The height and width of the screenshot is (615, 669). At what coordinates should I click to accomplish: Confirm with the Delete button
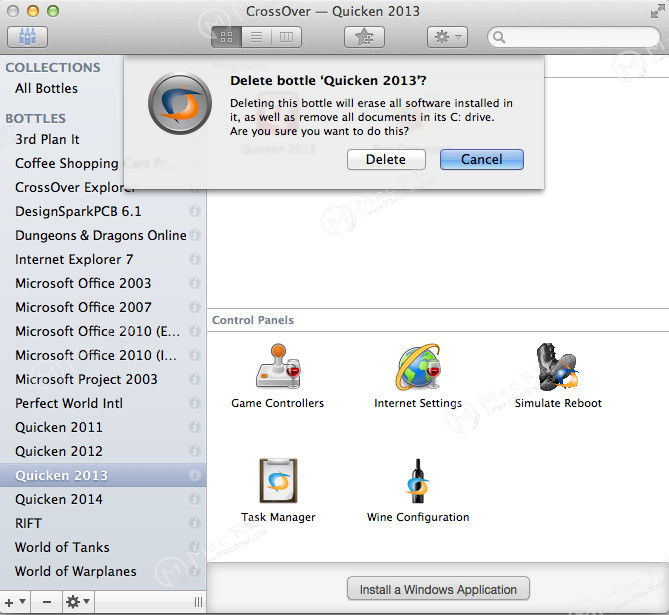(x=386, y=160)
